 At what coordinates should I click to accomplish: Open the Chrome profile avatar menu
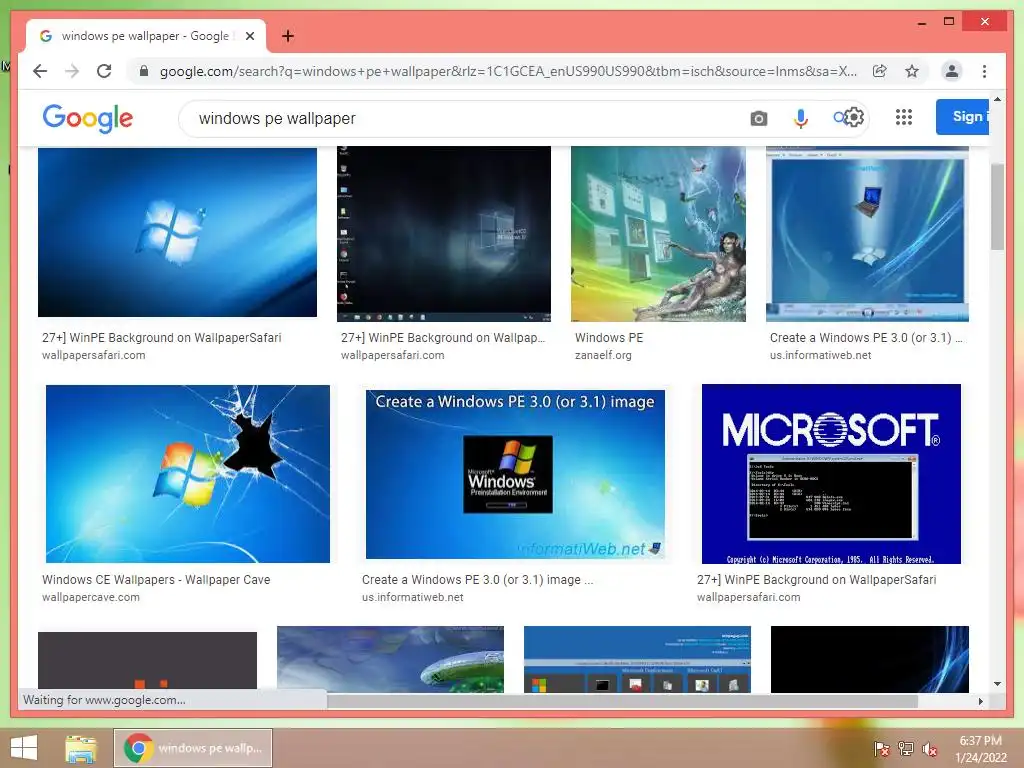(952, 71)
